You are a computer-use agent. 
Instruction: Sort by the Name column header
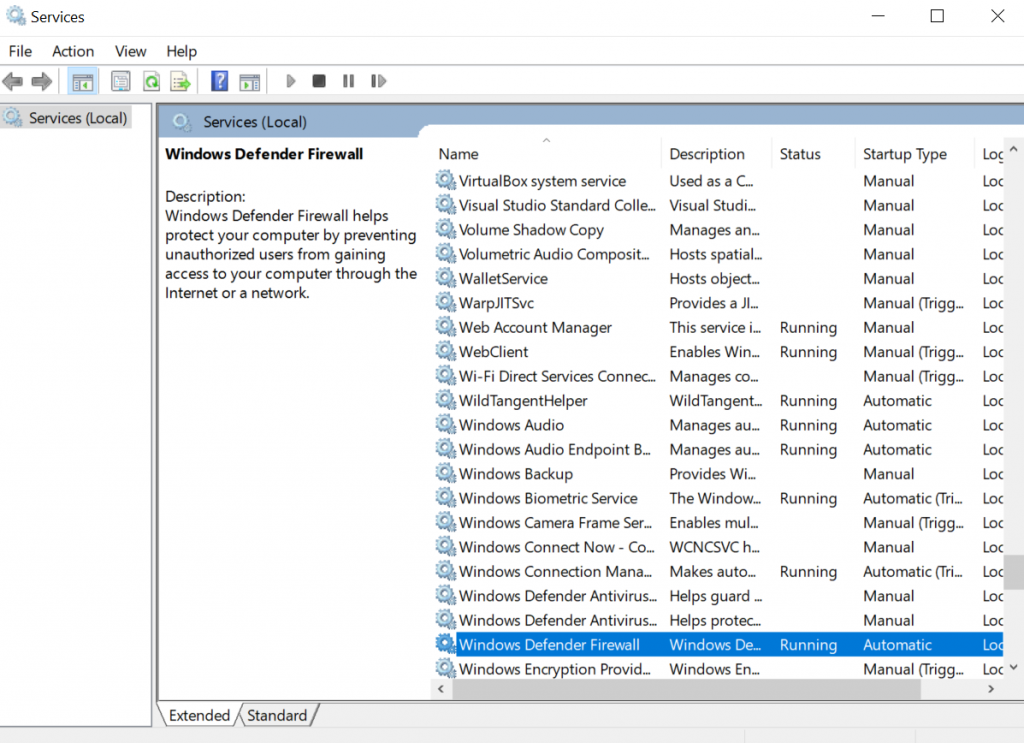547,154
